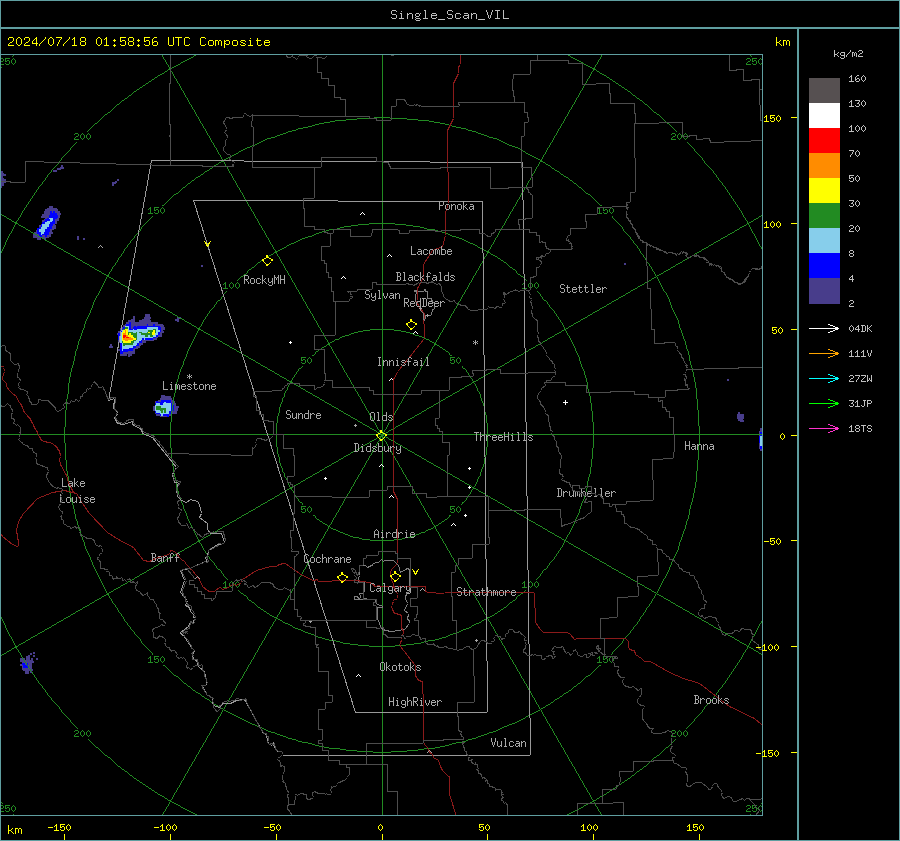
Task: Pick the grey 130-160 VIL swatch
Action: tap(824, 91)
